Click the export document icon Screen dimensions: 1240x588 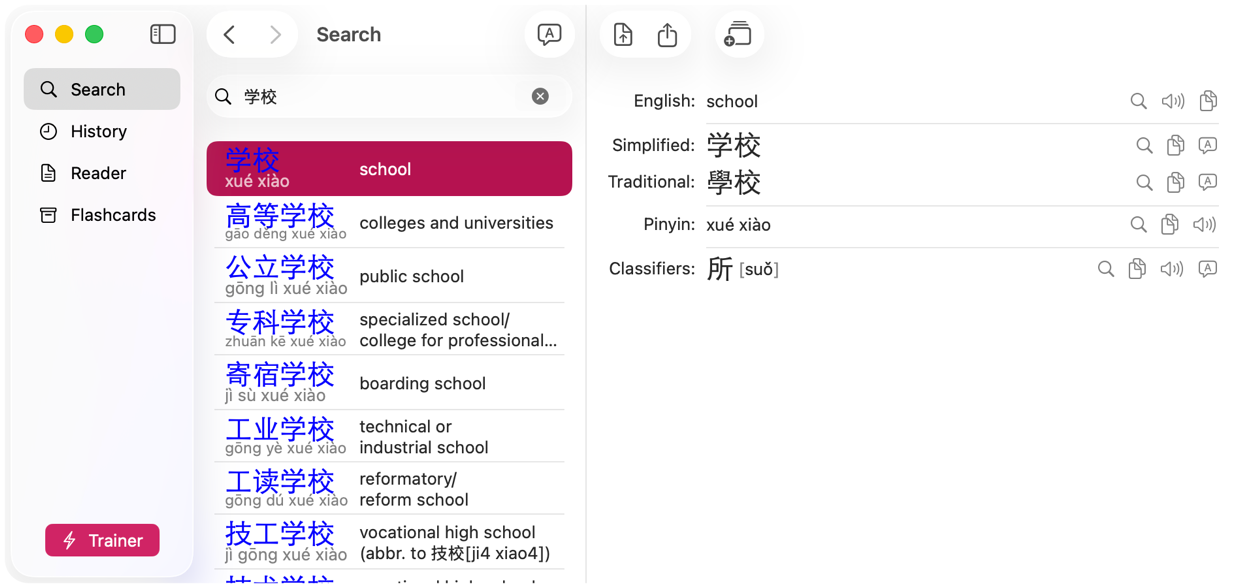pyautogui.click(x=623, y=35)
